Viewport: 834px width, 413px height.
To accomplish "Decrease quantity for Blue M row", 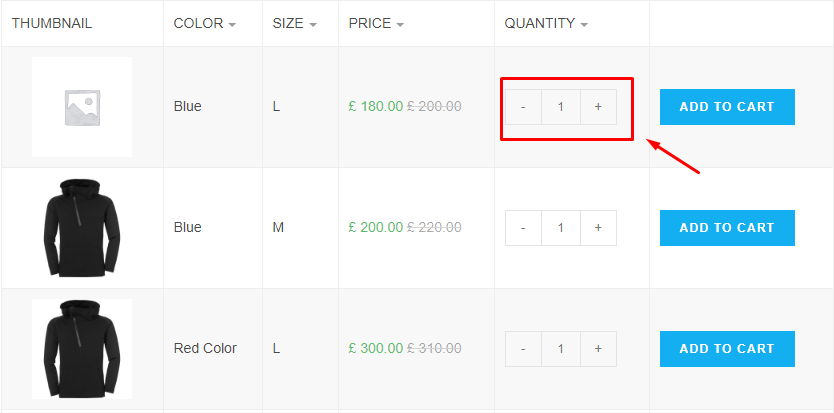I will [x=523, y=228].
